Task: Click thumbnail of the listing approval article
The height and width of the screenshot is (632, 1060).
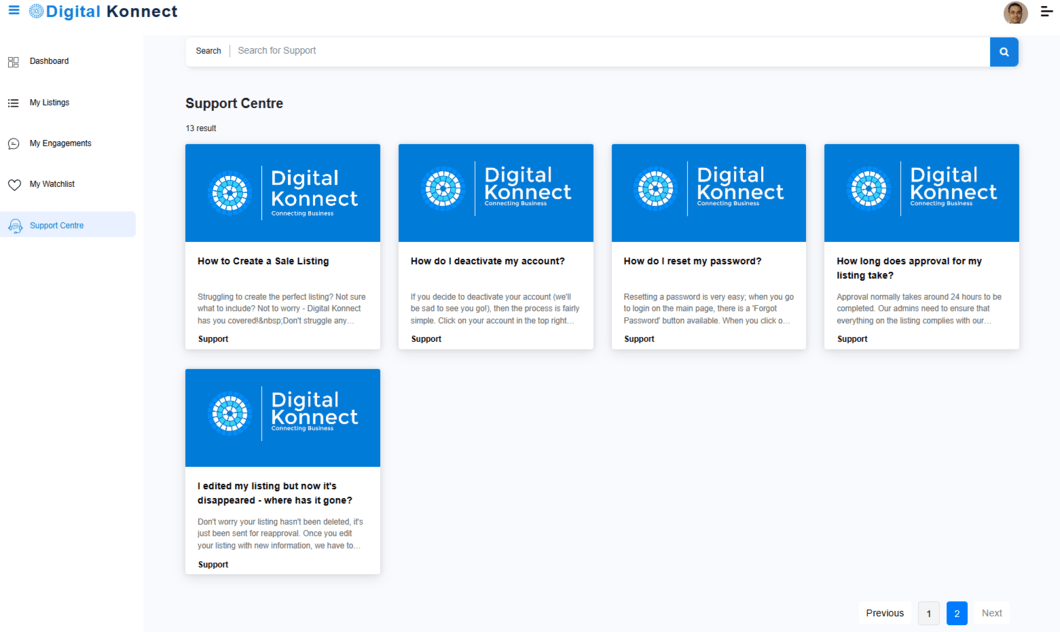Action: [x=921, y=192]
